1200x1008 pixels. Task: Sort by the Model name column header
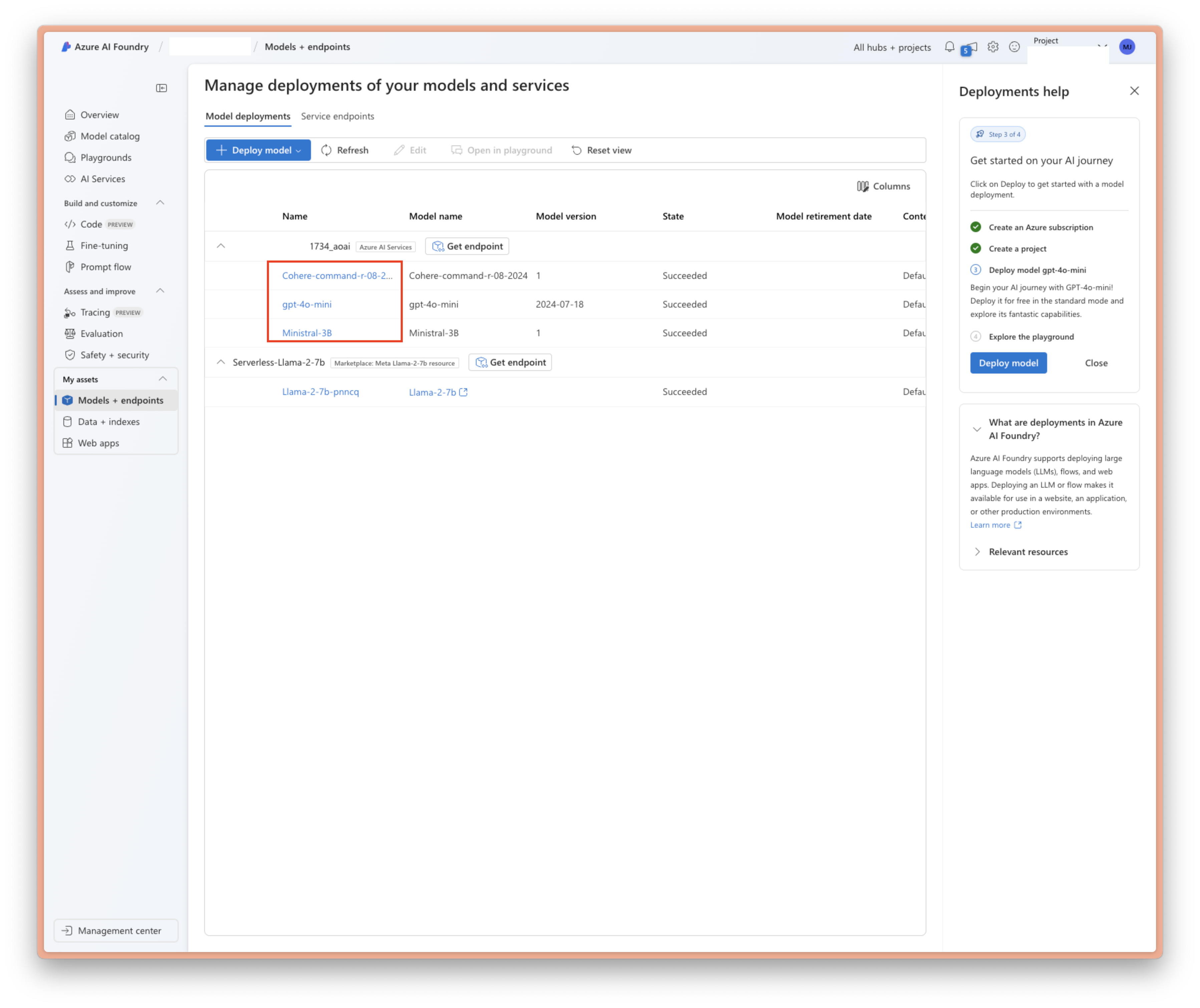coord(435,216)
